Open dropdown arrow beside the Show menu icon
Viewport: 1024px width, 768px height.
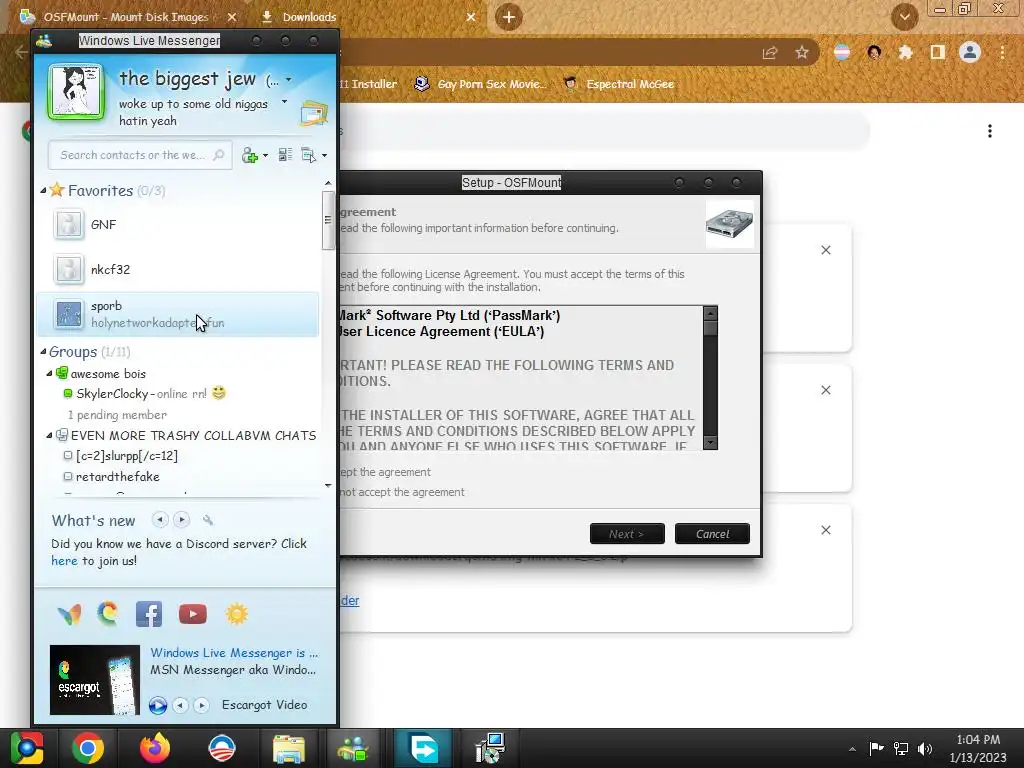(x=325, y=155)
